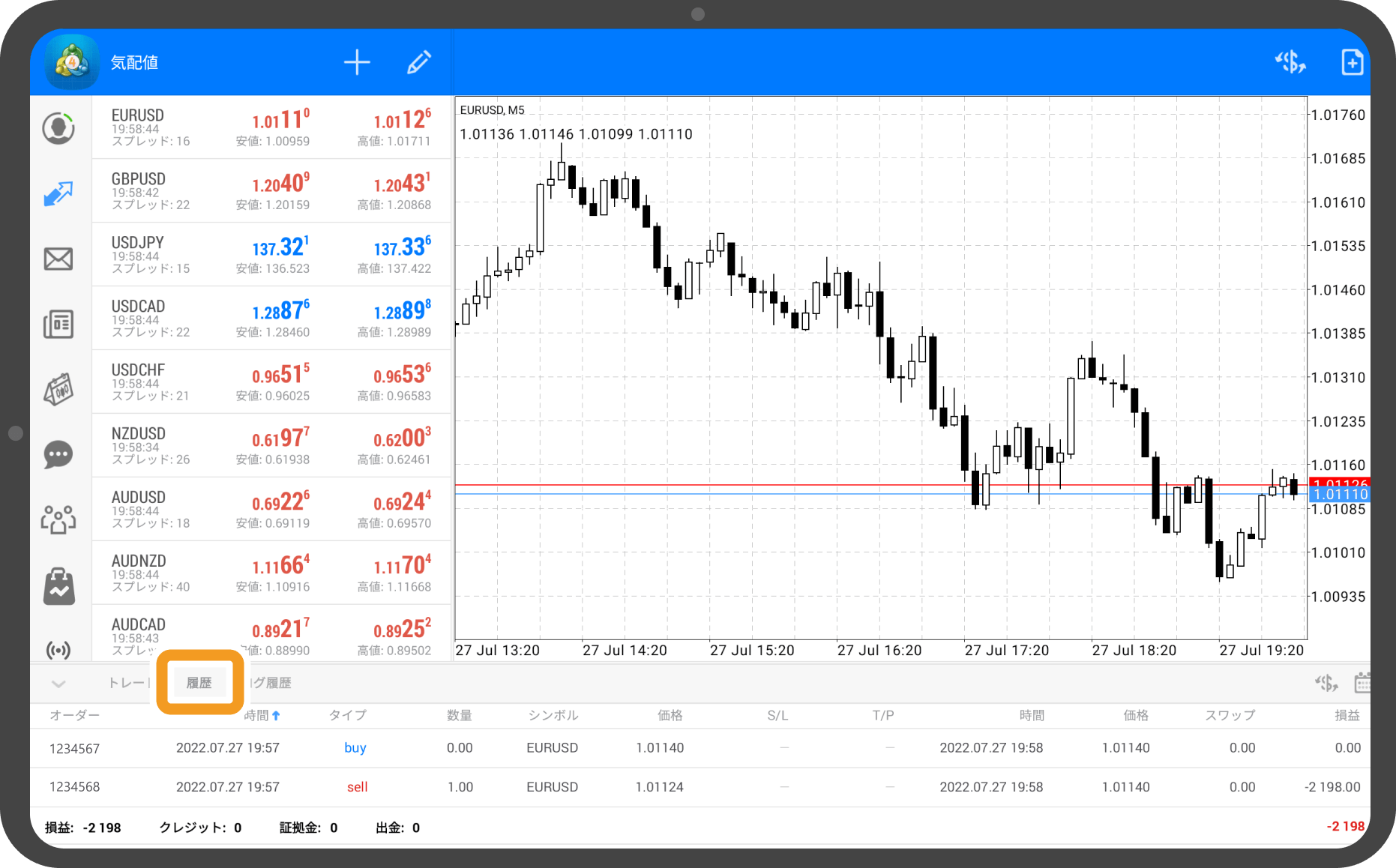Select the EURUSD quote row
The image size is (1396, 868).
point(271,127)
